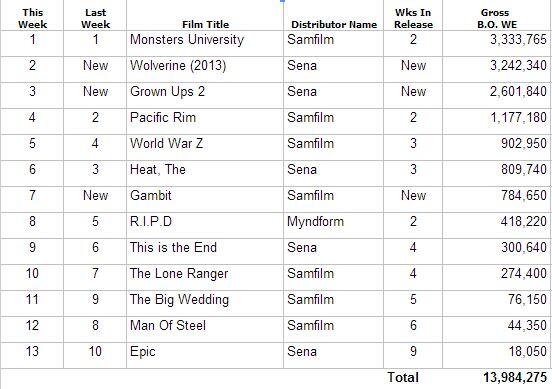Screen dimensions: 552x389
Task: Click the Epic film title cell
Action: pyautogui.click(x=205, y=355)
